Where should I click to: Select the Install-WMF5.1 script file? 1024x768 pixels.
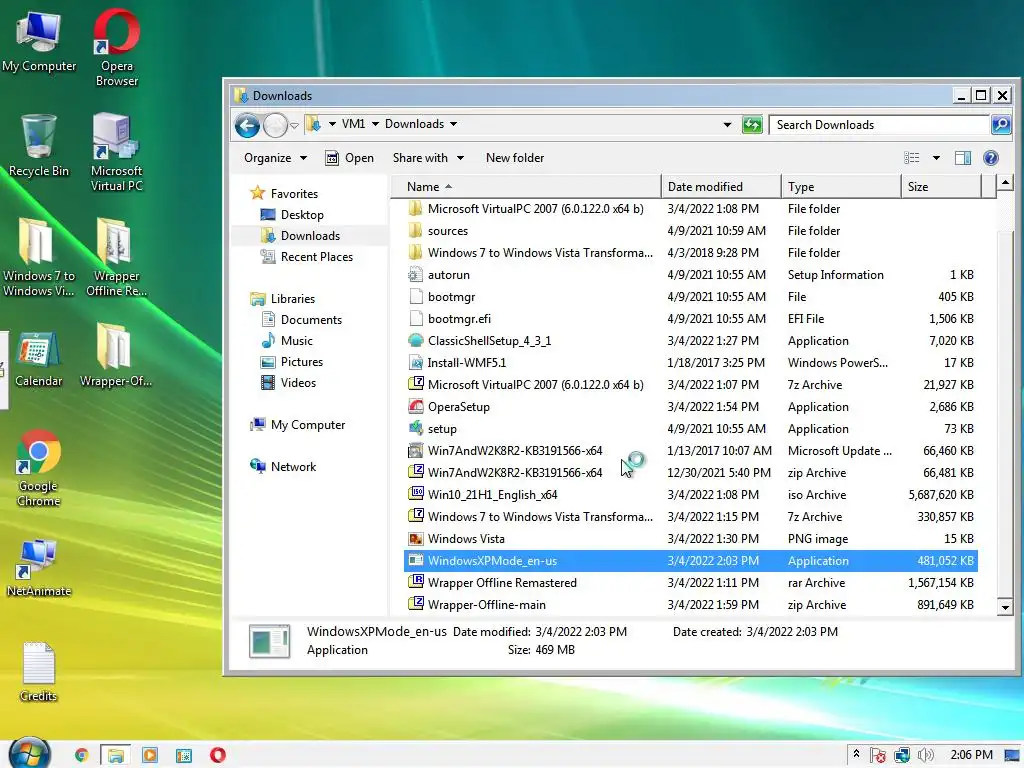[691, 362]
